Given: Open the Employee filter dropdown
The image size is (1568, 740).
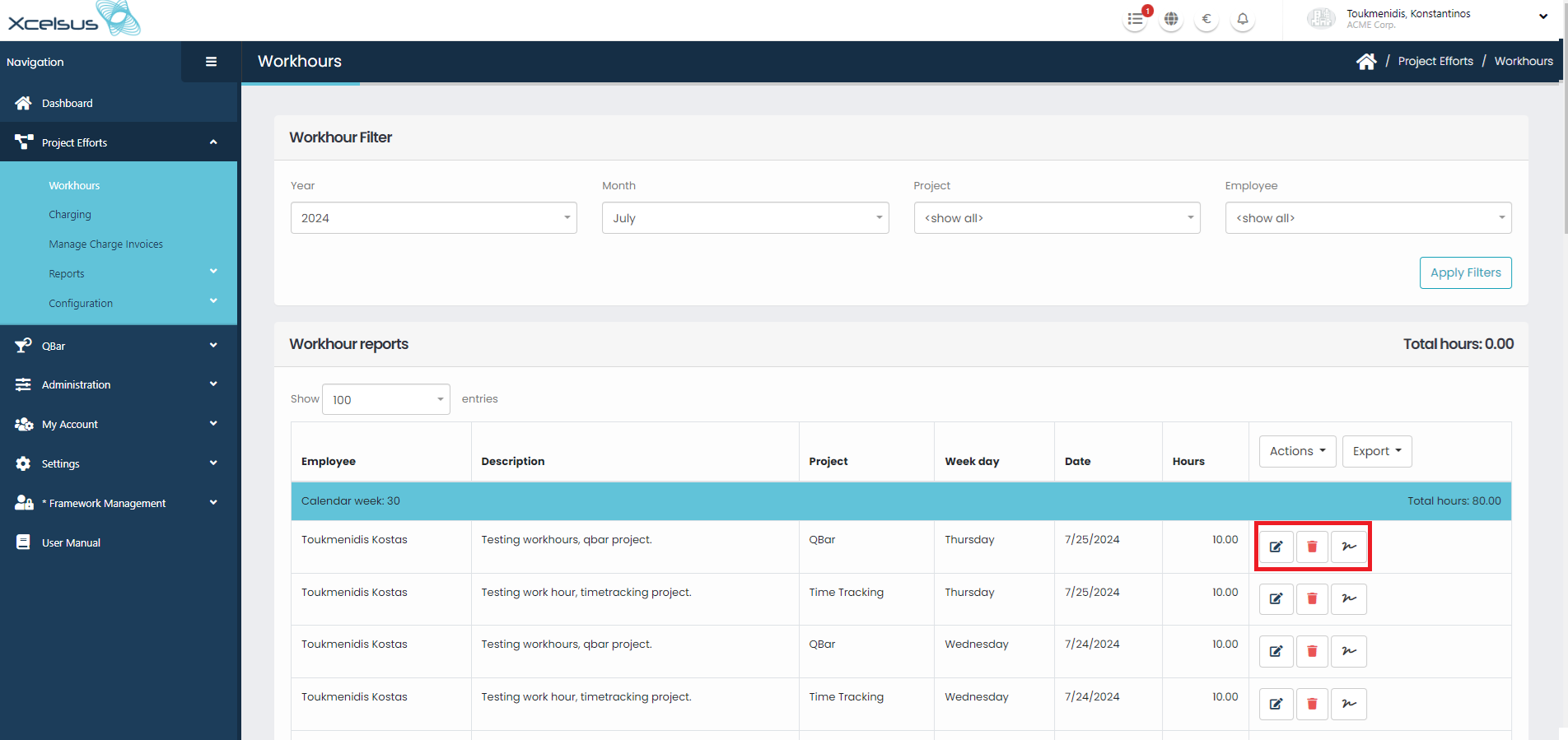Looking at the screenshot, I should click(1368, 218).
